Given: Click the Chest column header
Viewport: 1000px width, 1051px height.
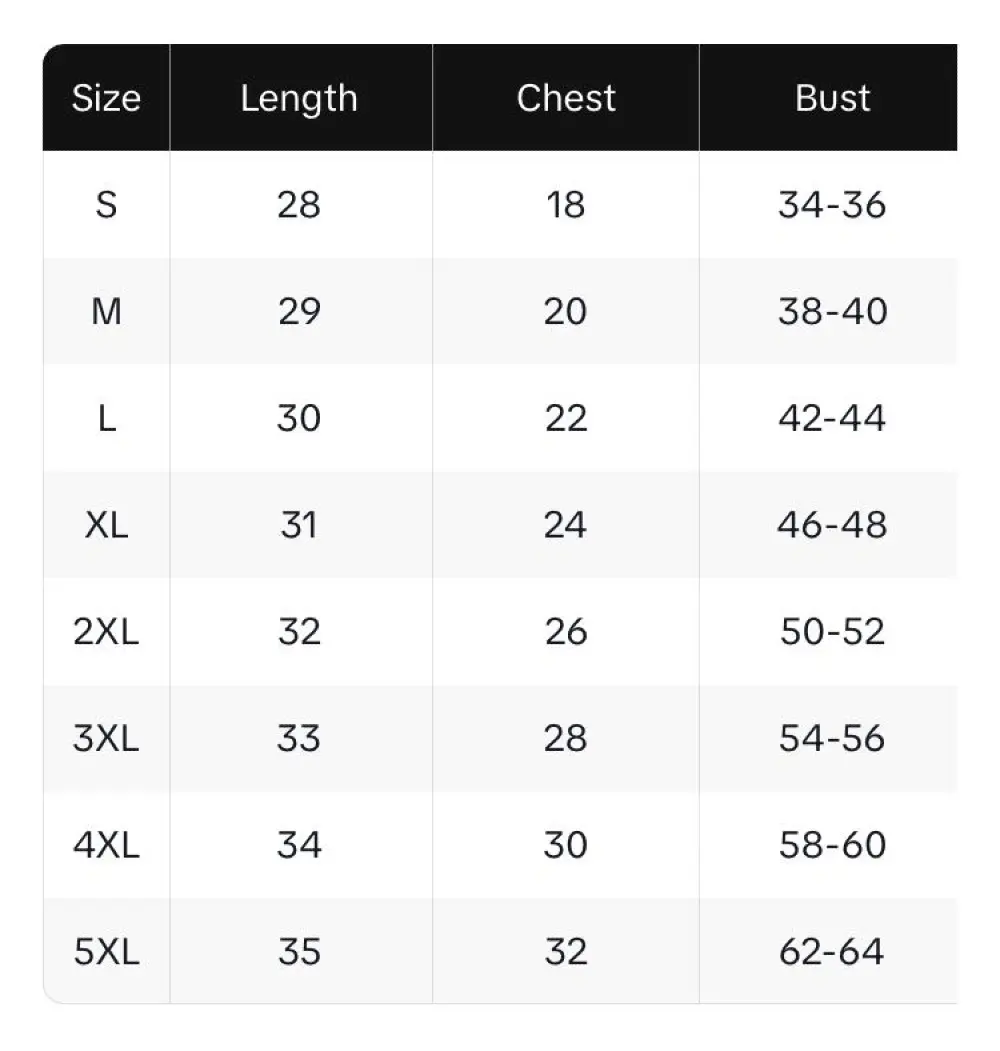Looking at the screenshot, I should pyautogui.click(x=566, y=98).
